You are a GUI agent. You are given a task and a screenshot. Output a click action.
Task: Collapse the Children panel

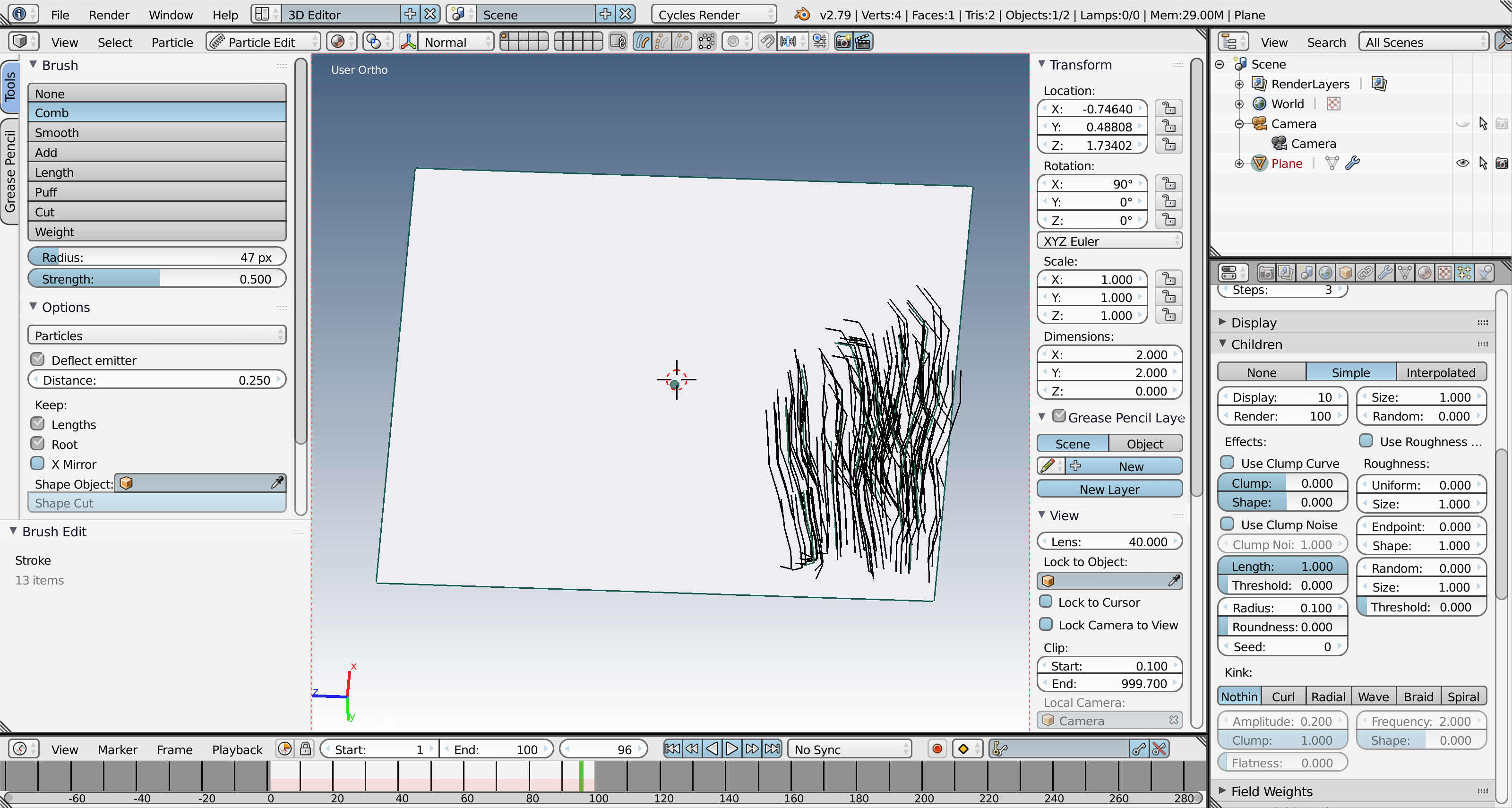click(1256, 344)
